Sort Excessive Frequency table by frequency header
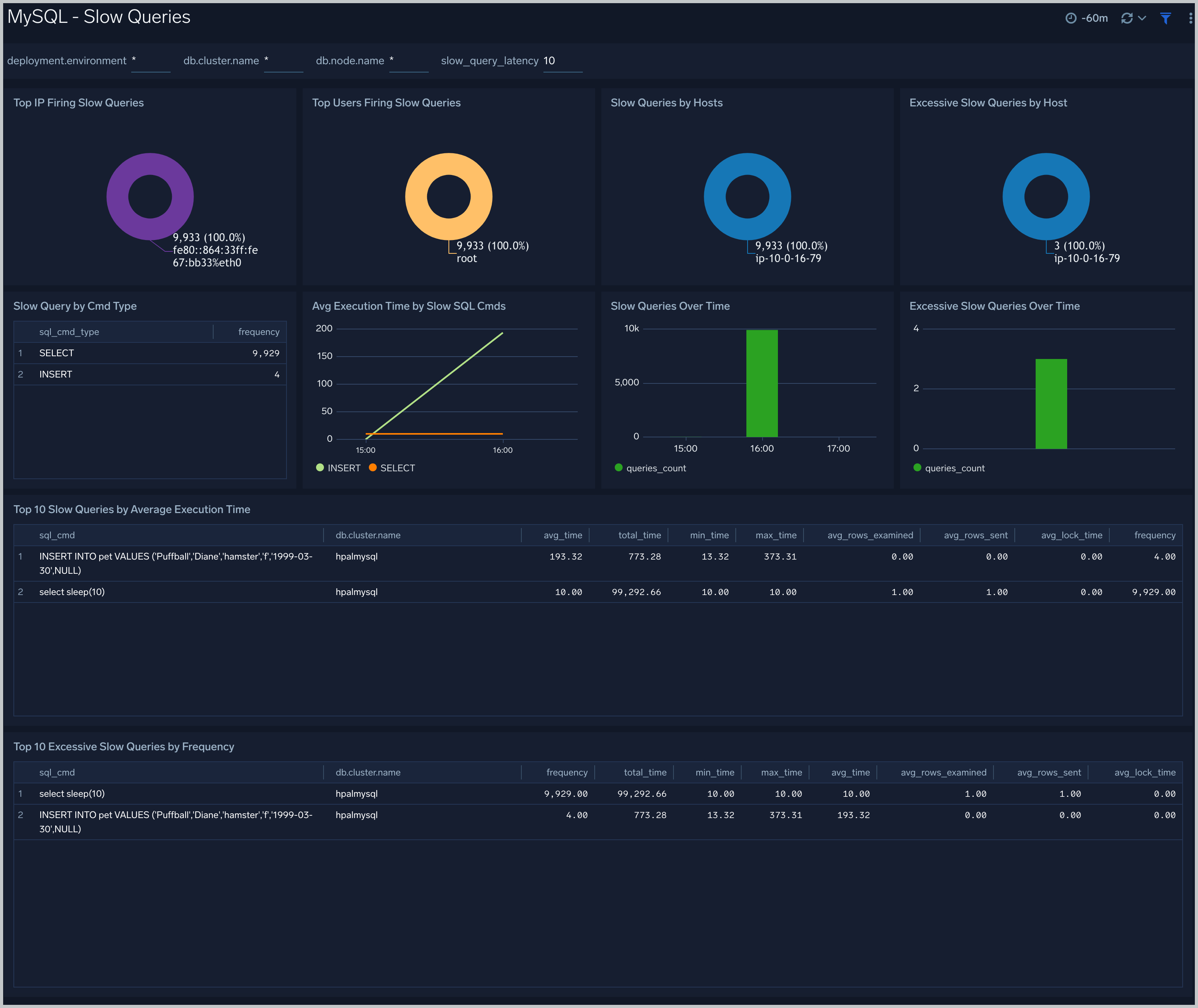 [567, 773]
